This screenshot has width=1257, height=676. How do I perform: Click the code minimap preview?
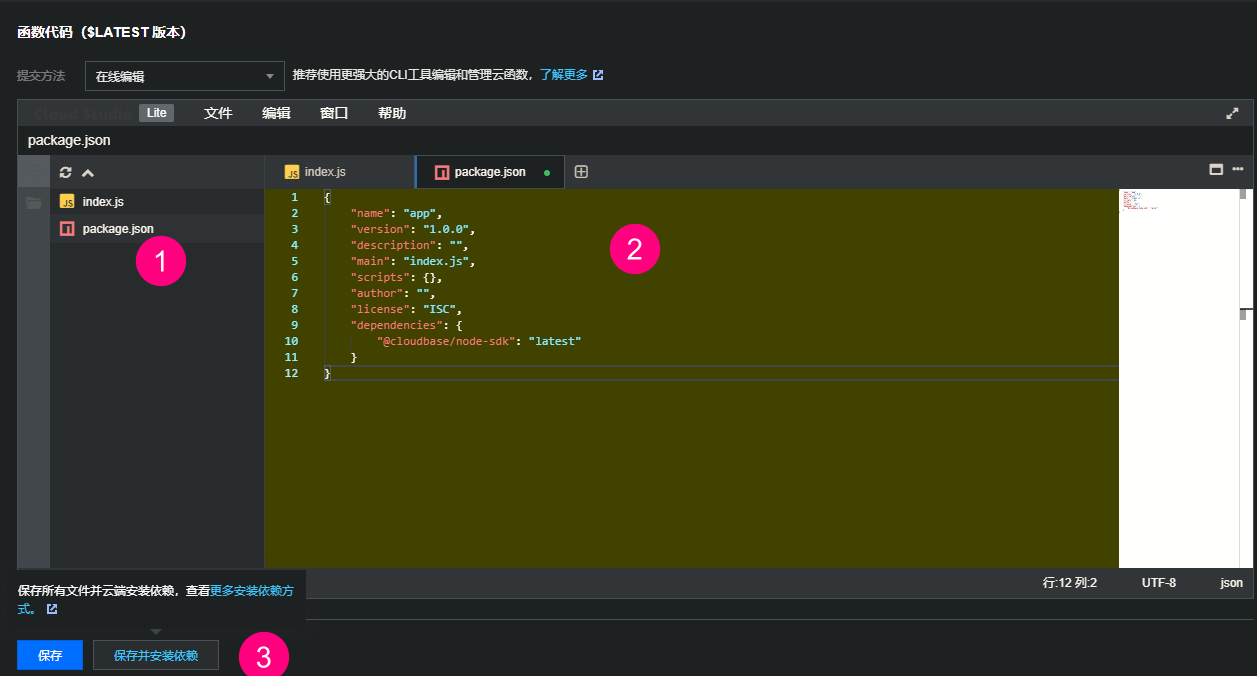[x=1139, y=200]
